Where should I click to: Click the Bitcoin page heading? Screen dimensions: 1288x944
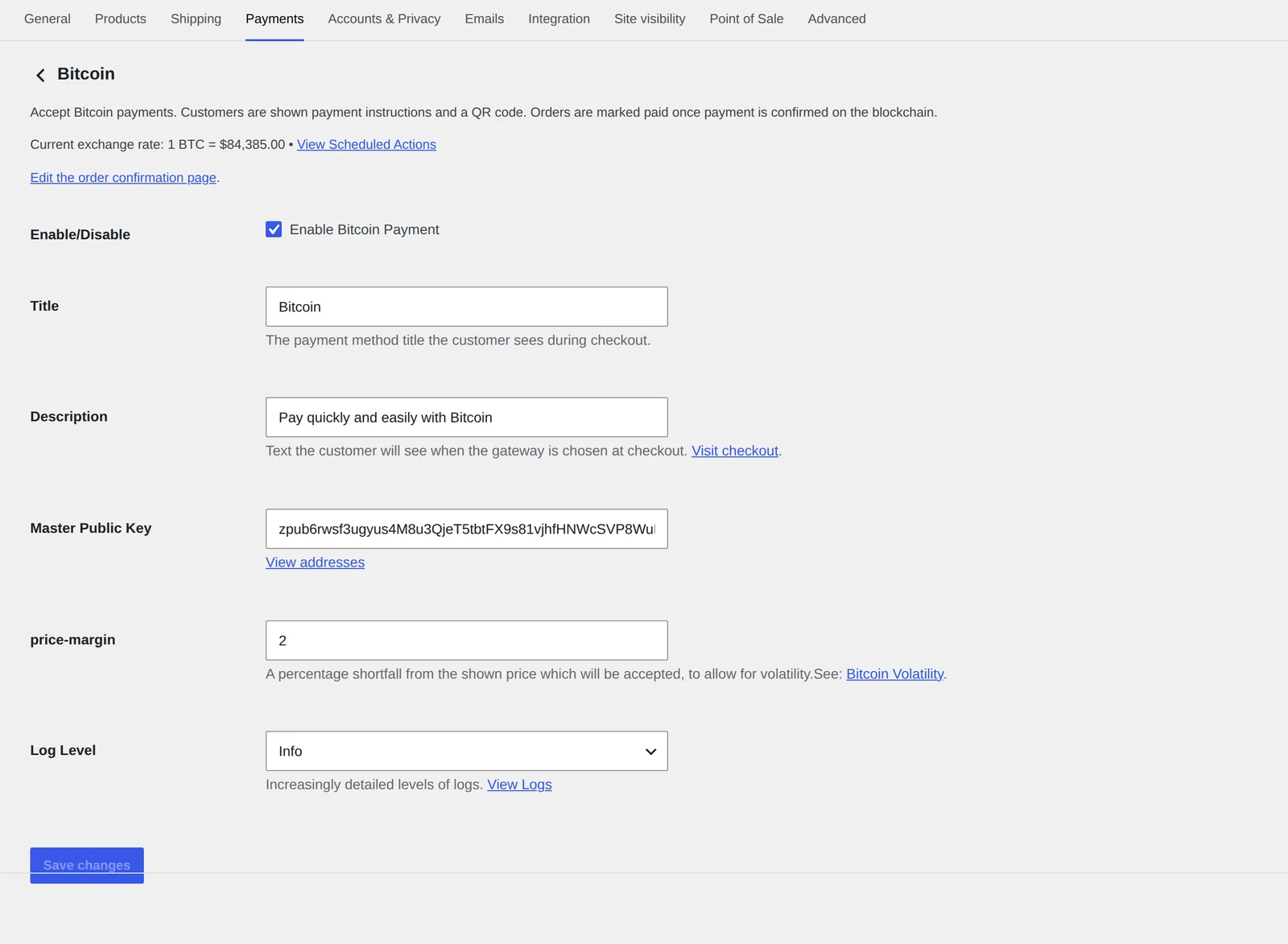tap(86, 74)
